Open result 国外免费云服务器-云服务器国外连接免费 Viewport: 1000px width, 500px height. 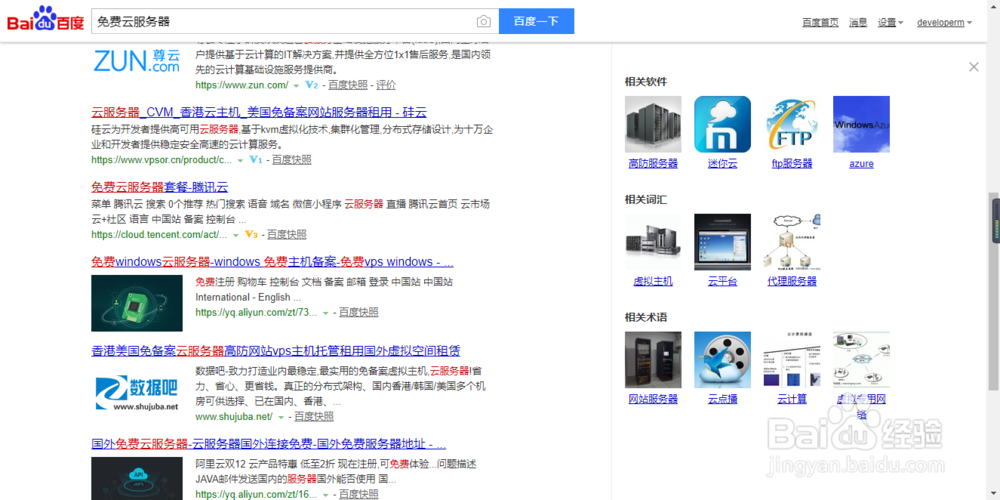(x=268, y=444)
